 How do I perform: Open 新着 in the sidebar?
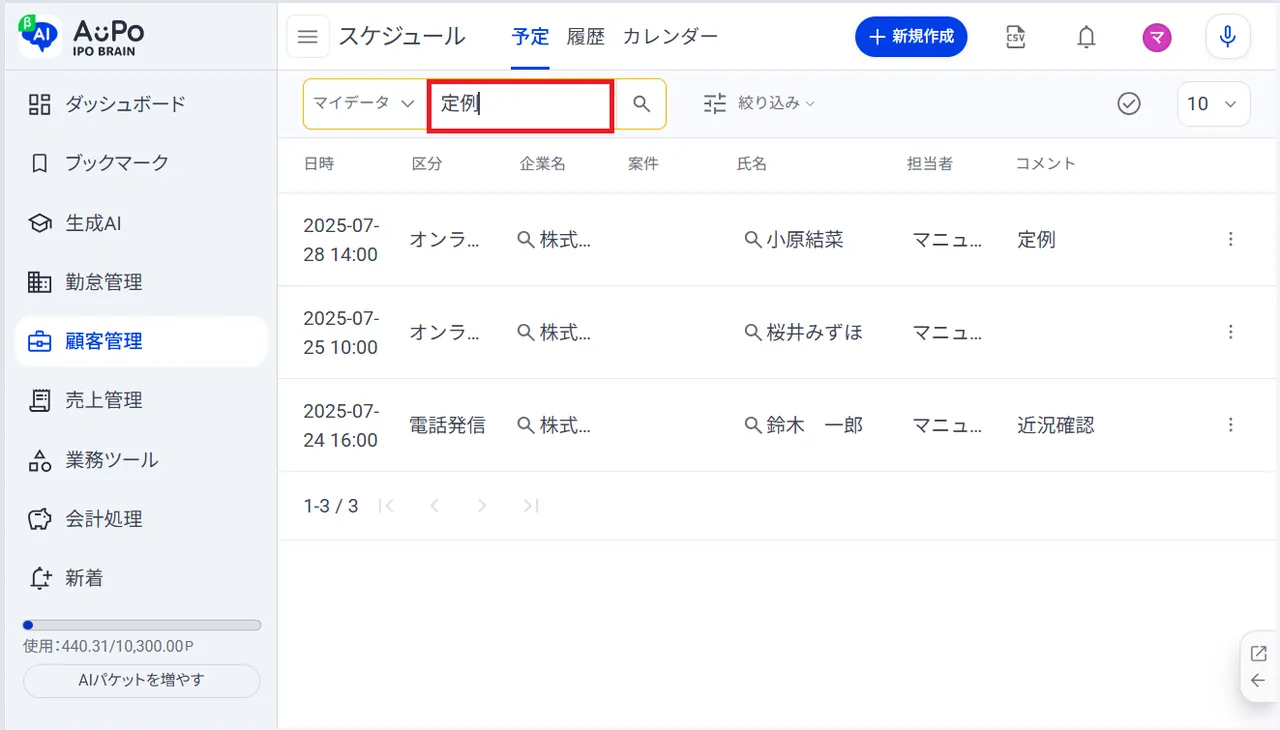click(142, 578)
